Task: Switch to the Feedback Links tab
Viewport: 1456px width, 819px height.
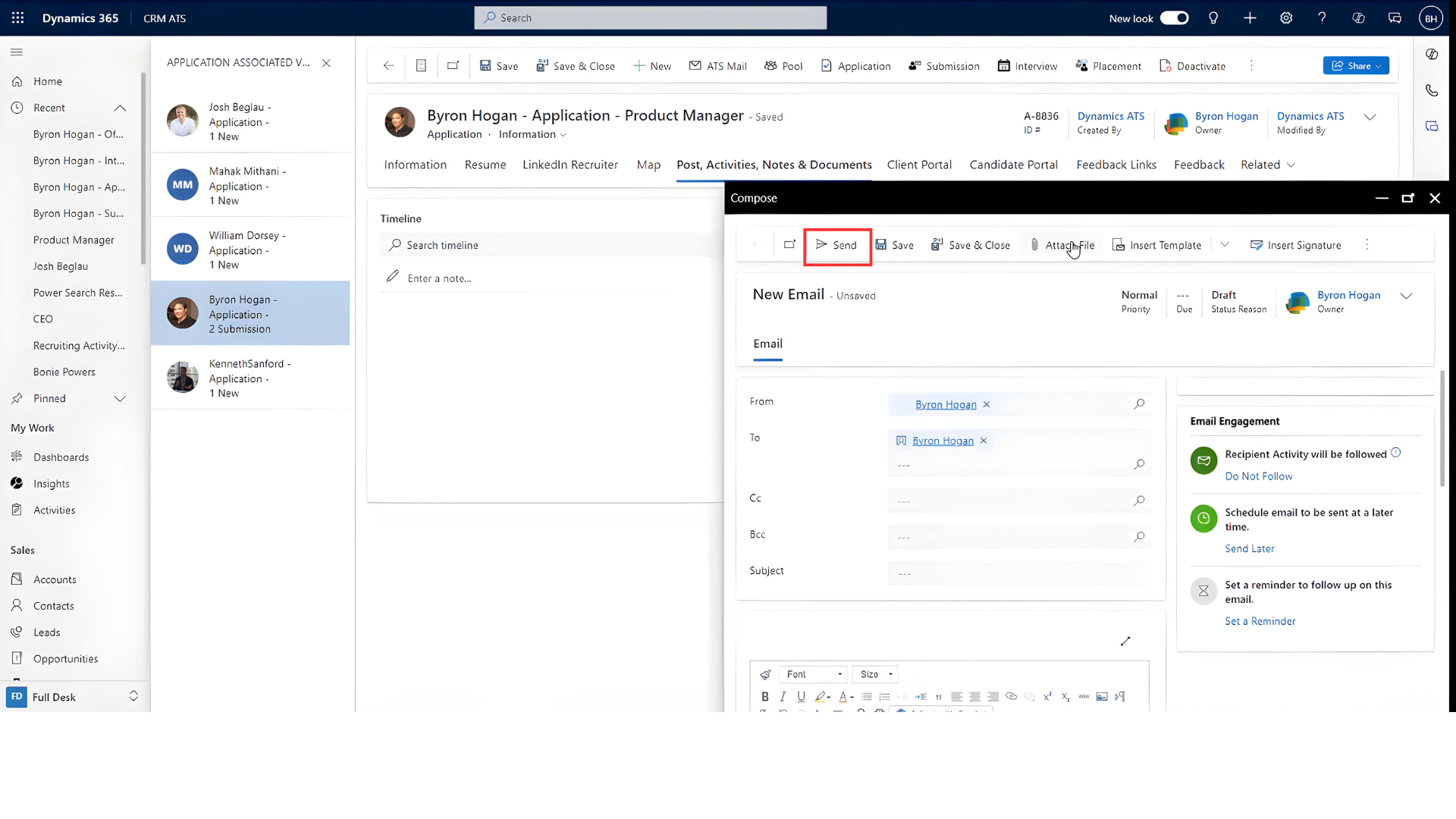Action: 1116,165
